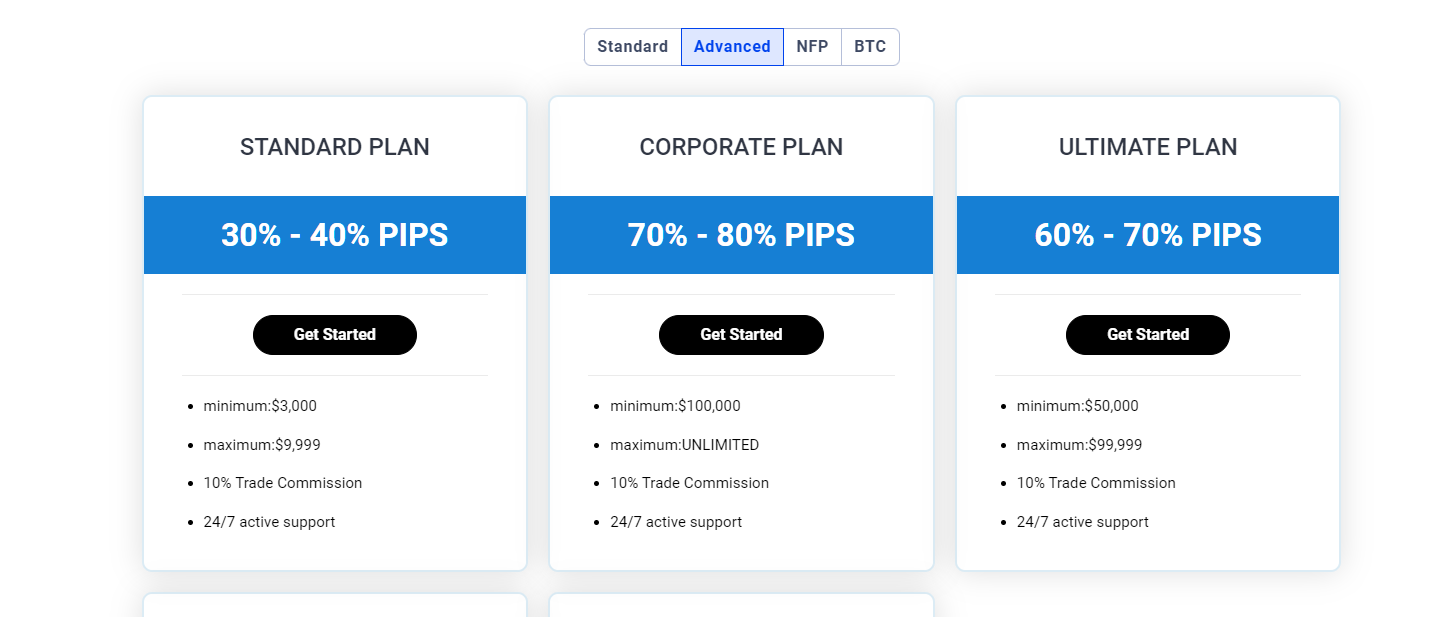Click the 10% Trade Commission item on Standard Plan
1436x617 pixels.
[282, 483]
